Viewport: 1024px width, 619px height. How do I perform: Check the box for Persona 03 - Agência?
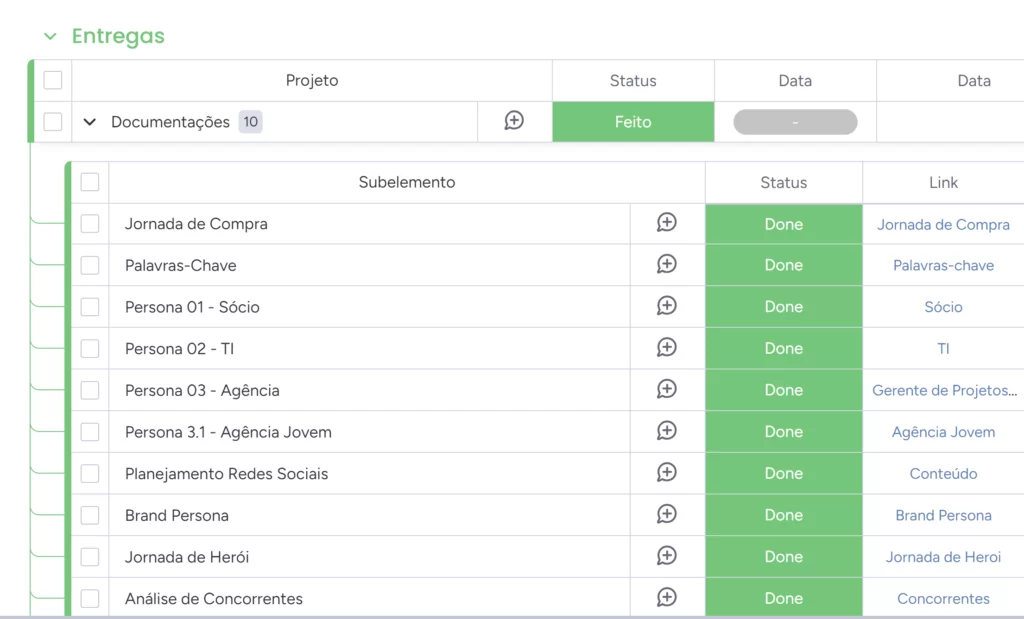coord(90,390)
